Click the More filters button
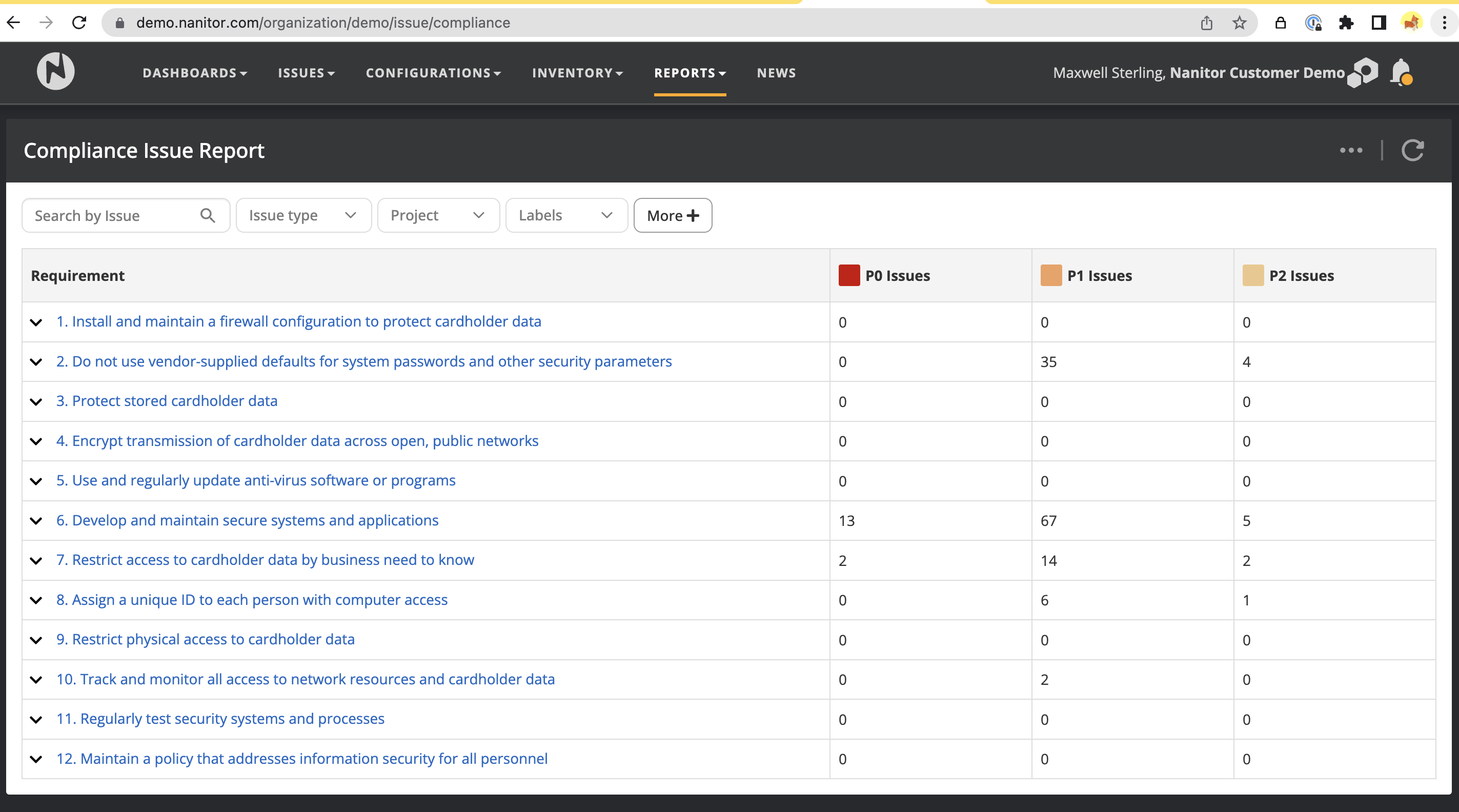Image resolution: width=1459 pixels, height=812 pixels. click(x=672, y=216)
